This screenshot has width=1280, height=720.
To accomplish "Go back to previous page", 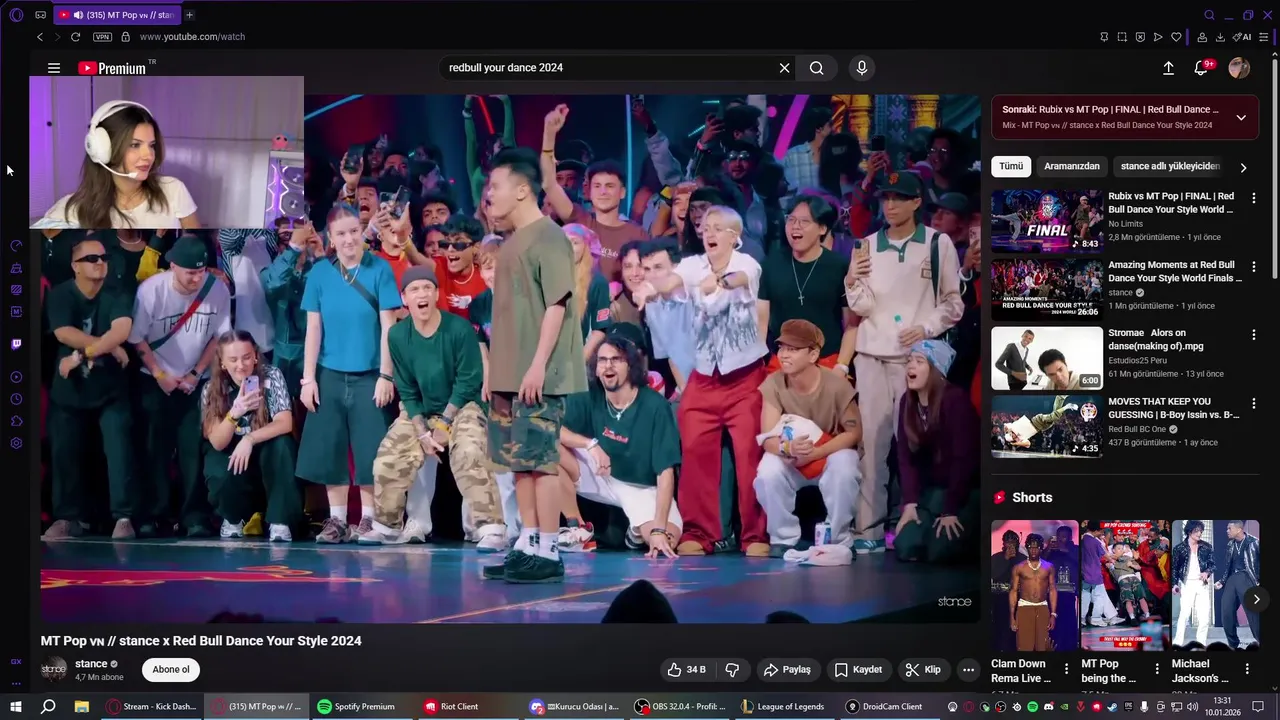I will tap(40, 37).
